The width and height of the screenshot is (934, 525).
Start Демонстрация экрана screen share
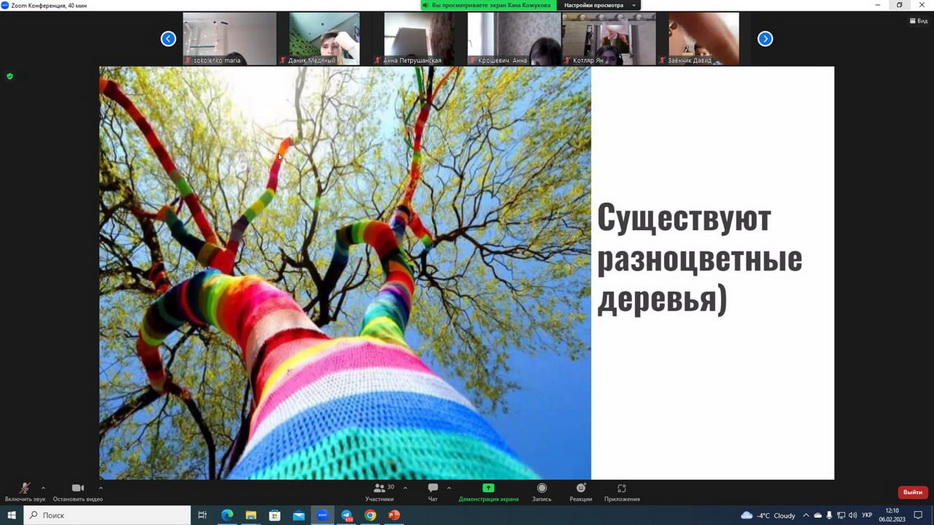pyautogui.click(x=488, y=490)
